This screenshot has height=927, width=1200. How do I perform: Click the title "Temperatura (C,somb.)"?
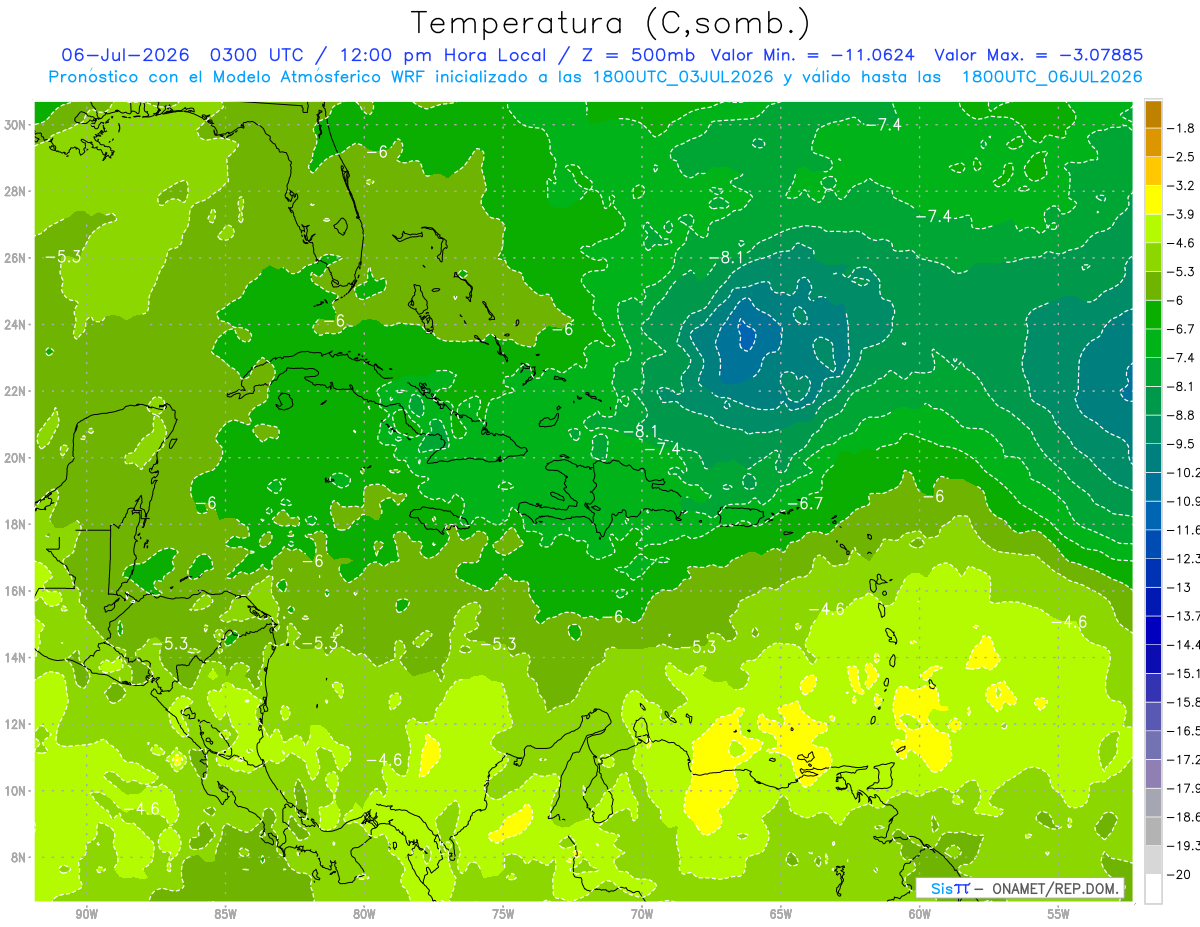(610, 24)
